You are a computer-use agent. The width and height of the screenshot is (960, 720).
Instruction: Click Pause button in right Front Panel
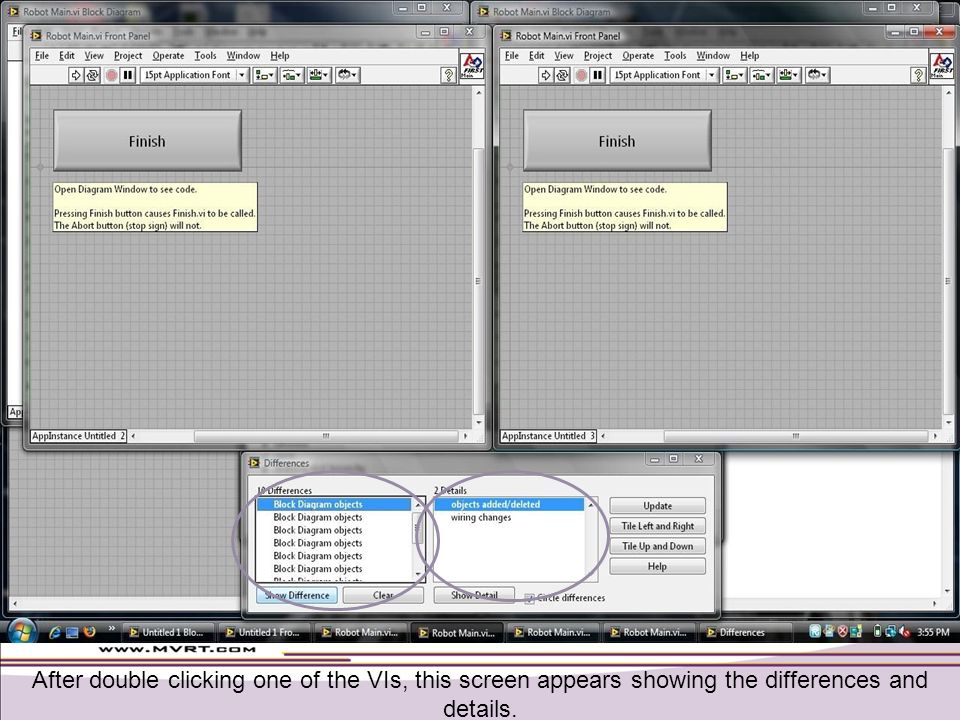[x=598, y=75]
